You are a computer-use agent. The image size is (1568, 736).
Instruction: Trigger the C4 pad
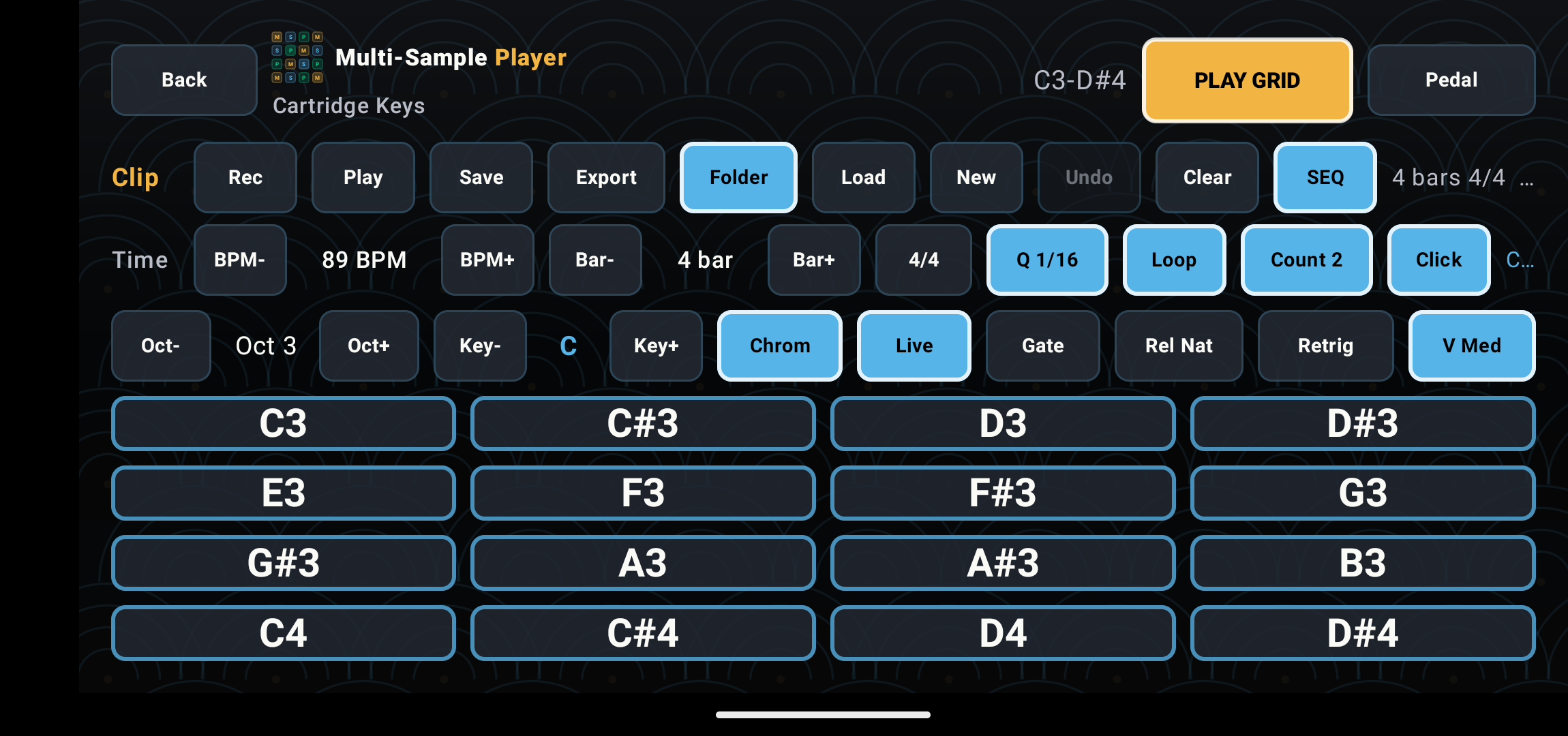click(x=284, y=633)
